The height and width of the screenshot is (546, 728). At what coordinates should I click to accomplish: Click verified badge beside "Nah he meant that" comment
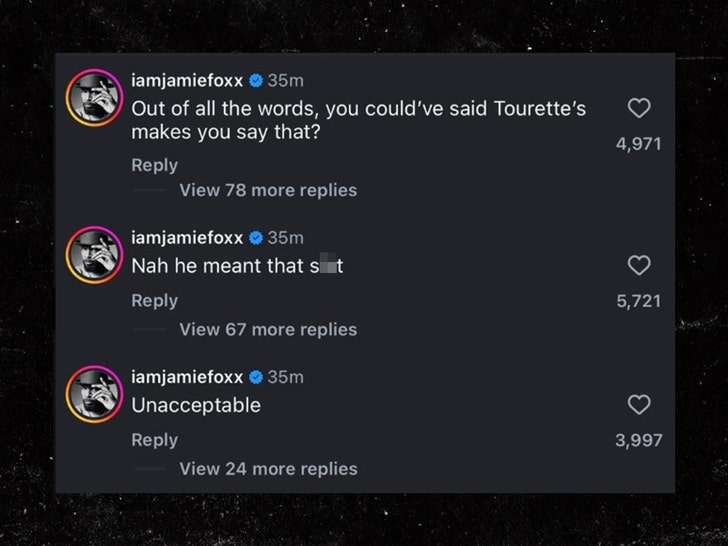point(256,237)
